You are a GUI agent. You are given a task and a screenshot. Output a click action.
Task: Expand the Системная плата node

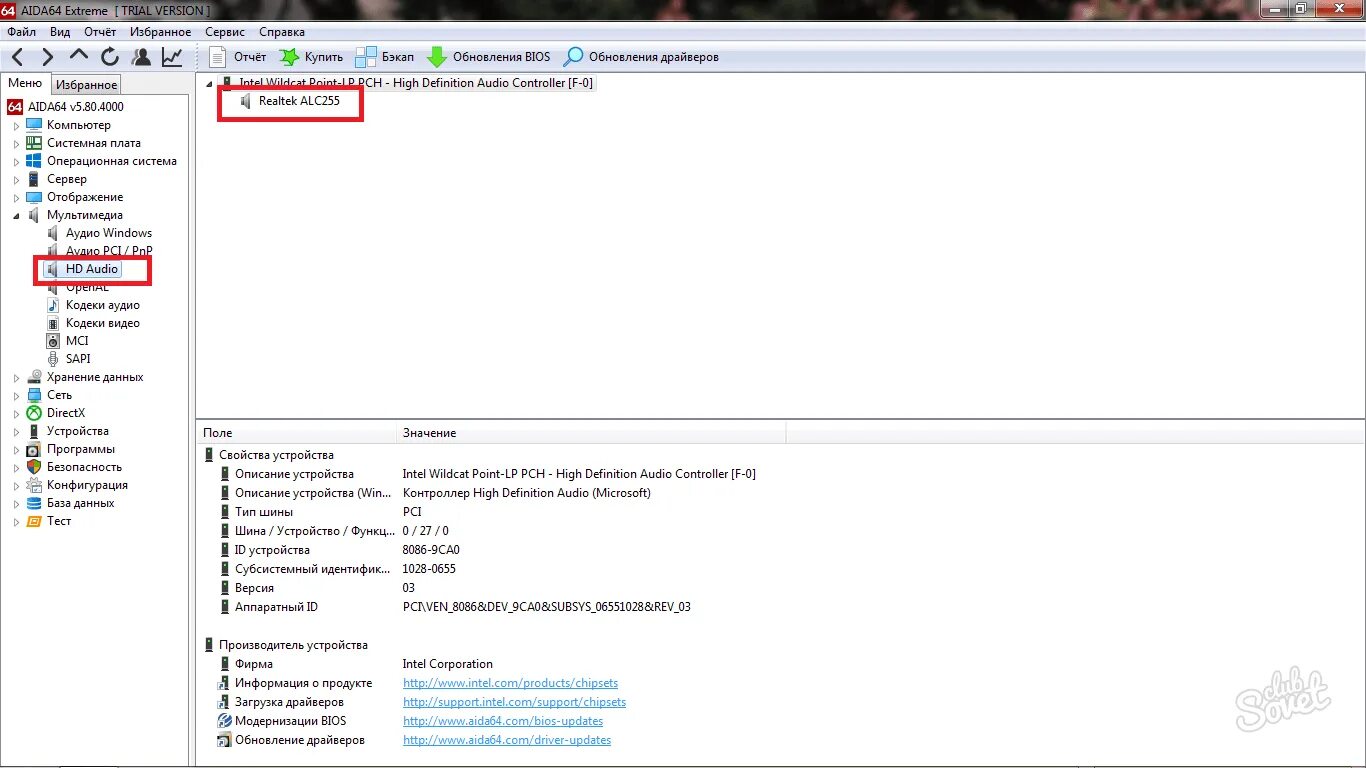[x=16, y=144]
